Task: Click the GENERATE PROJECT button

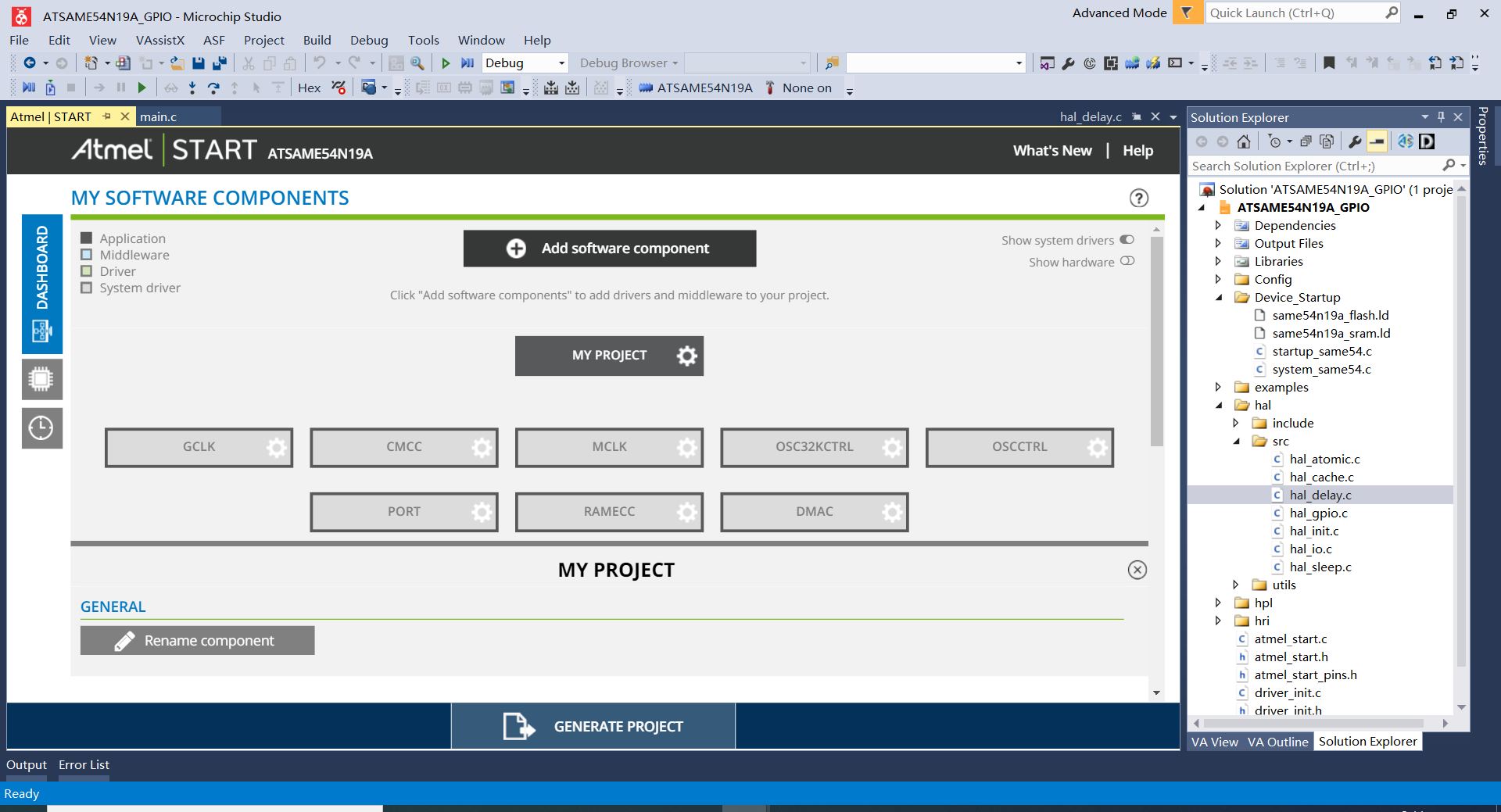Action: 593,727
